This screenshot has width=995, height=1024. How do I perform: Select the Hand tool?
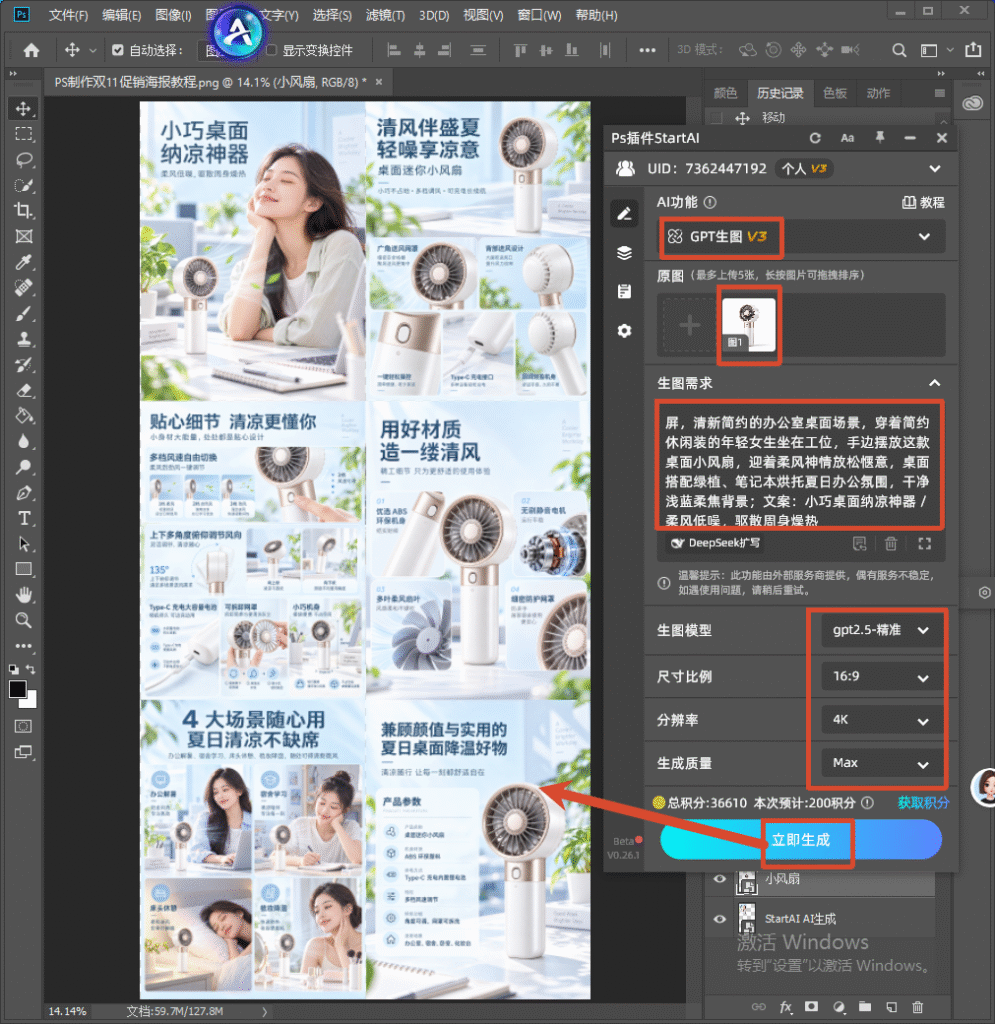pyautogui.click(x=24, y=594)
